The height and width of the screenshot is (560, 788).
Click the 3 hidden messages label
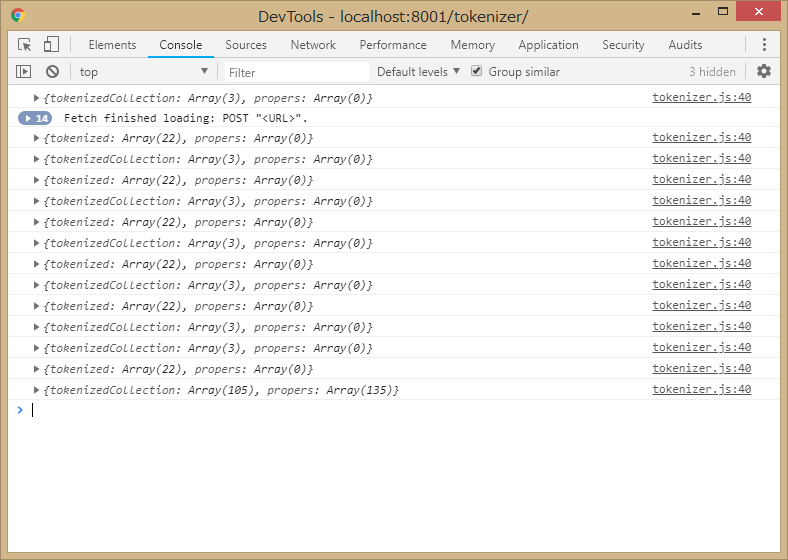point(712,72)
